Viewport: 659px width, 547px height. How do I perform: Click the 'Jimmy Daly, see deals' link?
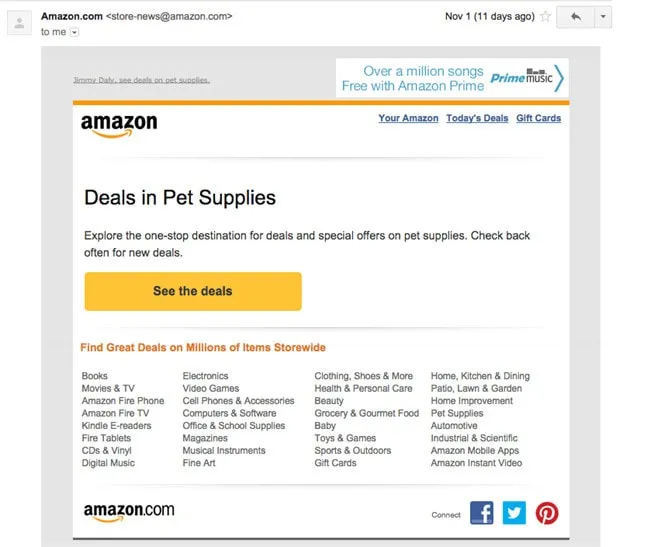click(141, 80)
